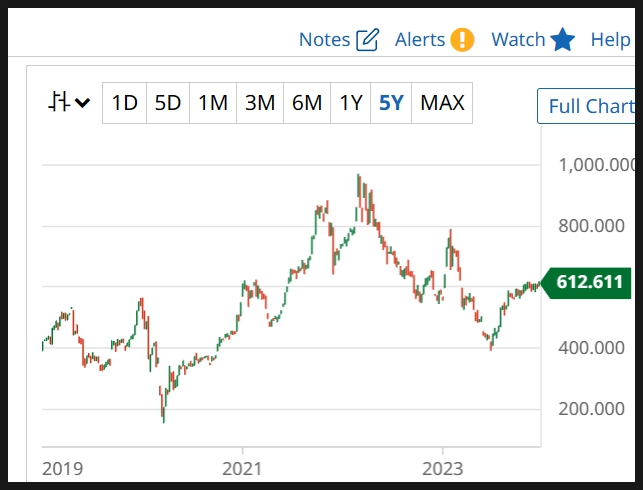643x490 pixels.
Task: Click the Watch link
Action: tap(518, 40)
